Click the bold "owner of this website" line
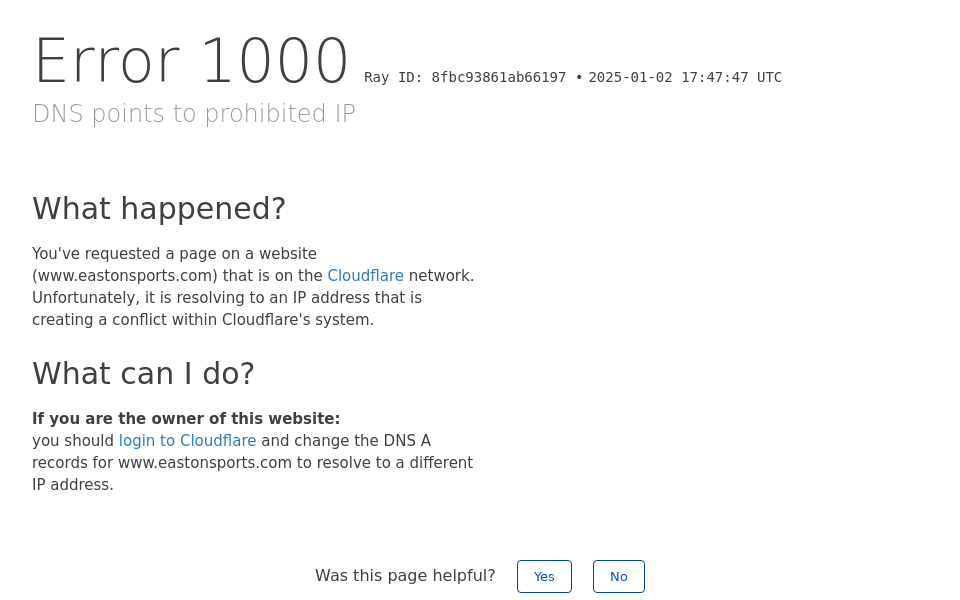This screenshot has width=960, height=600. coord(186,419)
